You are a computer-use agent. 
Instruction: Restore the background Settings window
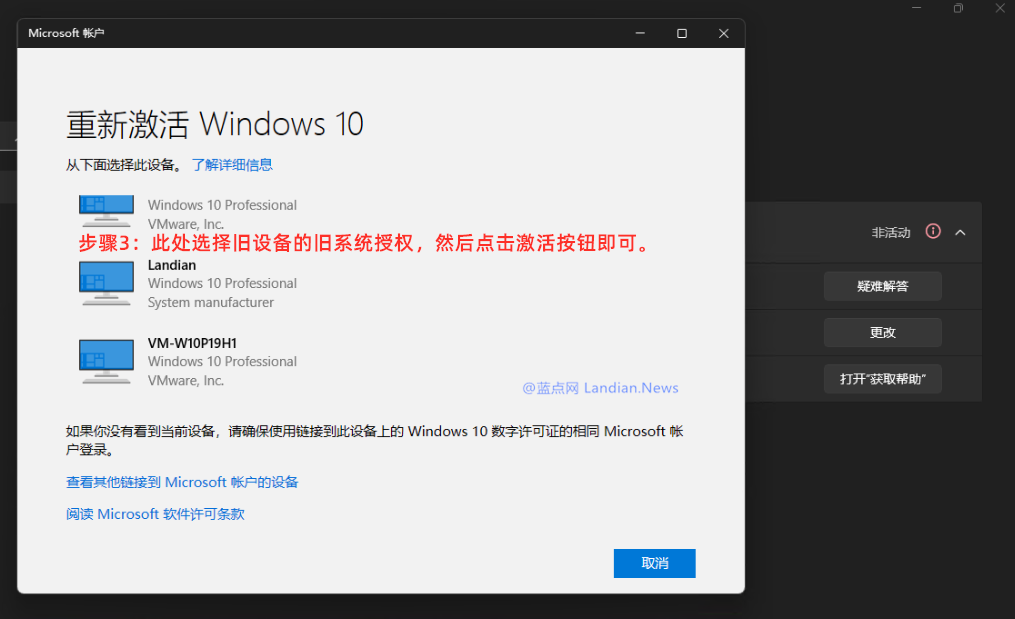coord(958,8)
